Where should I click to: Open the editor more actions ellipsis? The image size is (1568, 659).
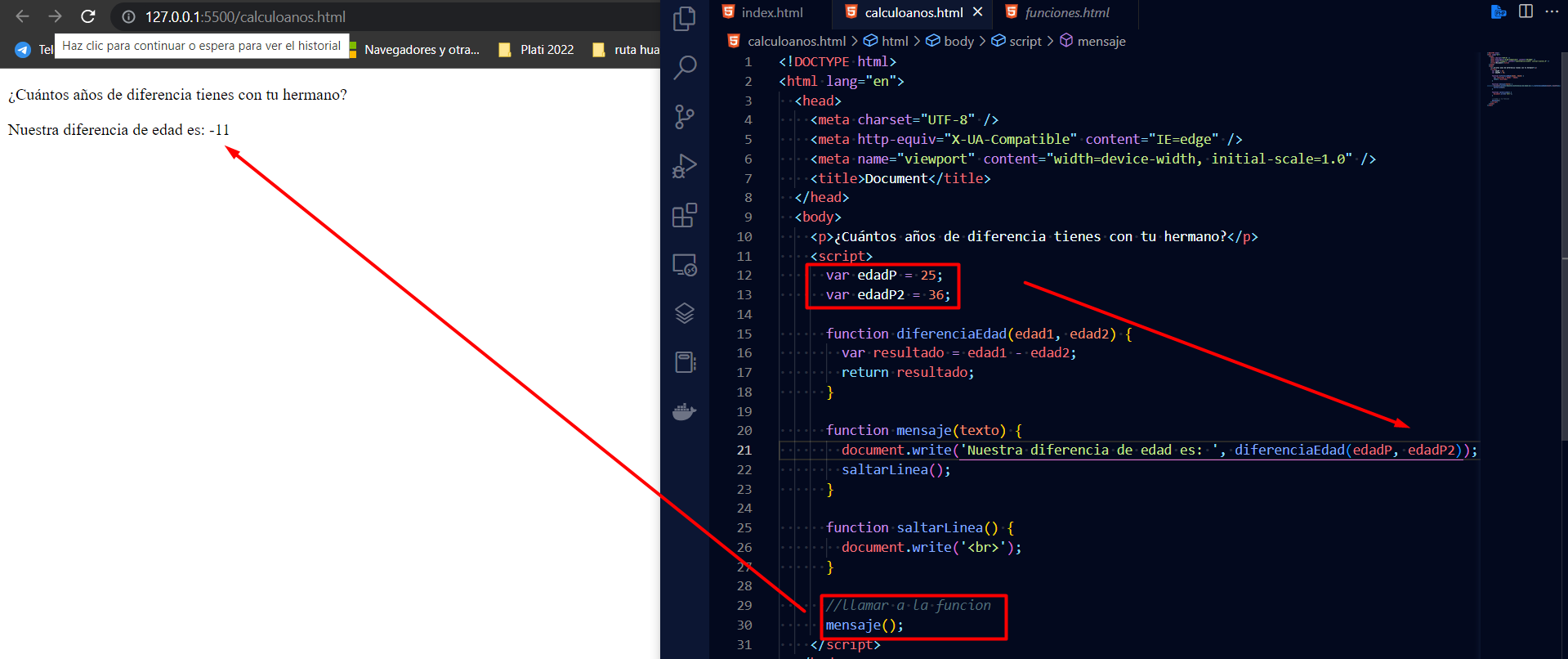click(x=1552, y=11)
